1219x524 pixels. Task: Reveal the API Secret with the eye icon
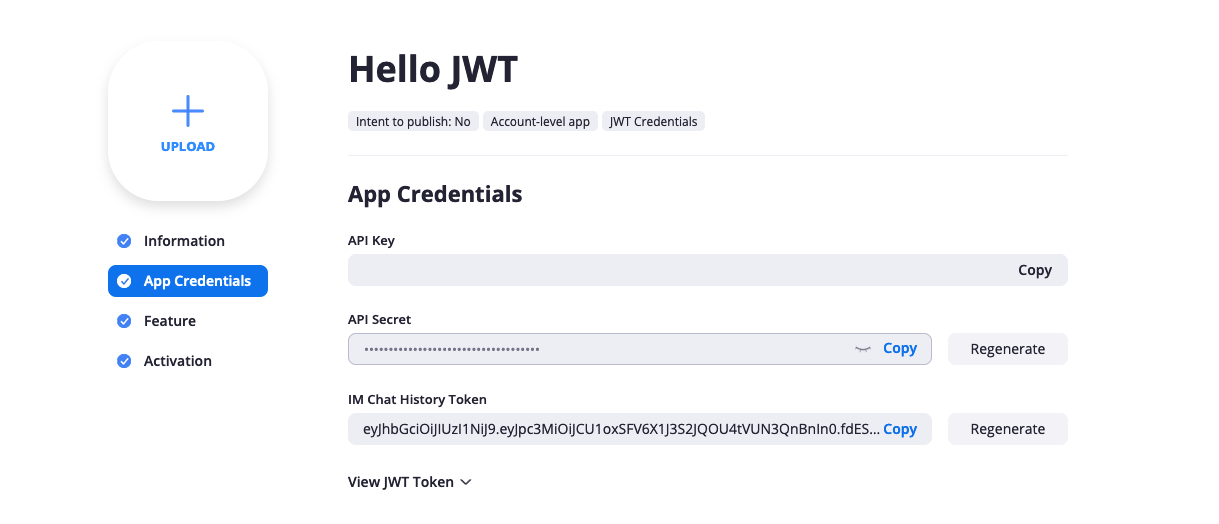pos(863,349)
